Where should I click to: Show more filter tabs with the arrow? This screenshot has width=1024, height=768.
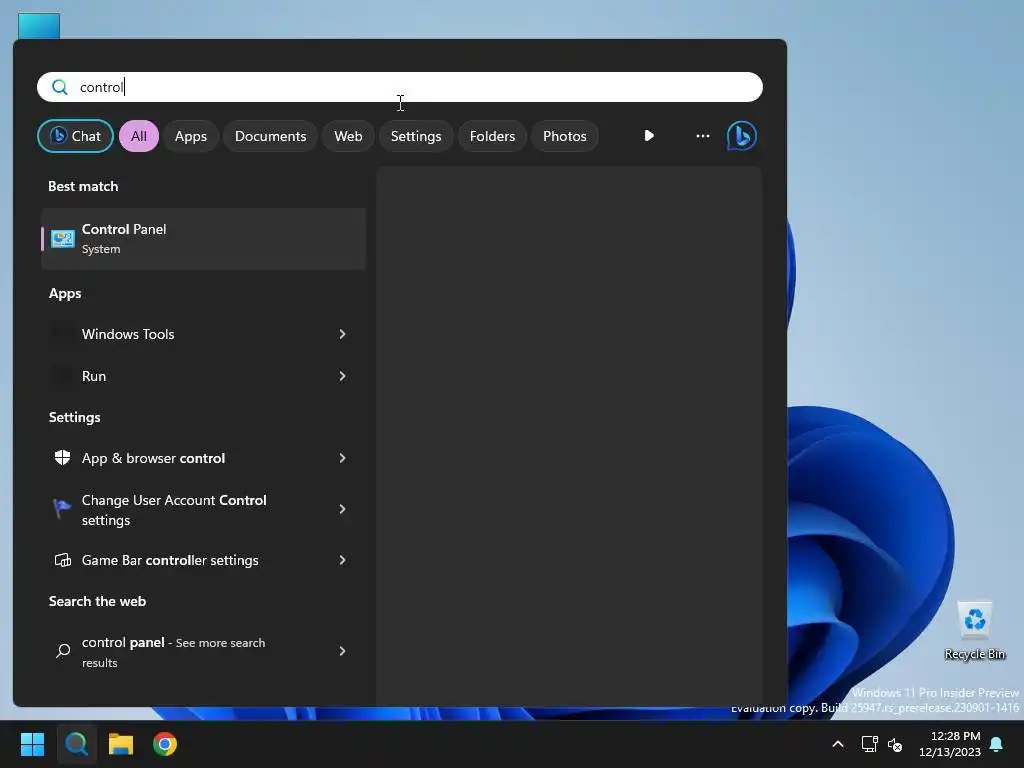648,136
